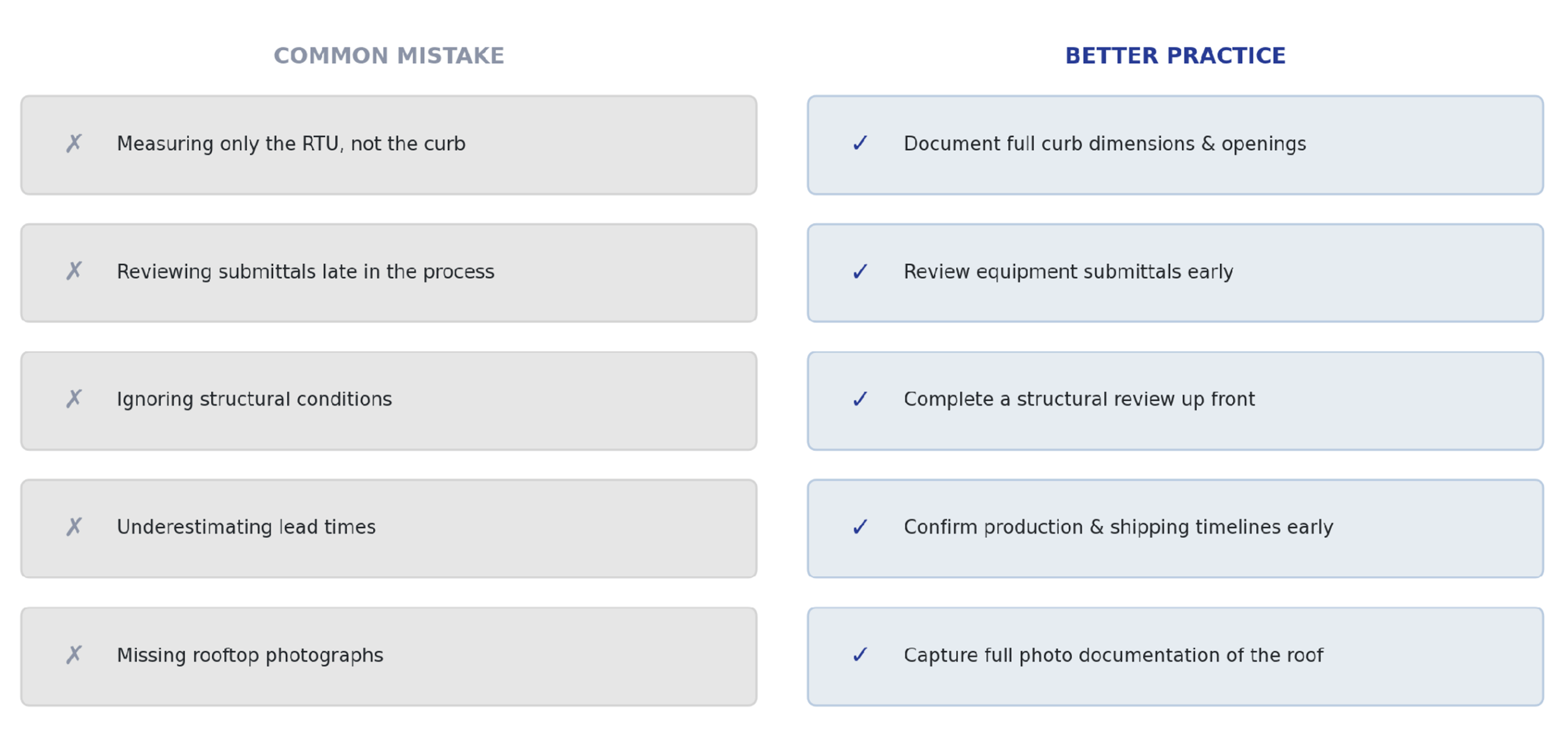Click the checkmark beside Complete a structural review
The height and width of the screenshot is (740, 1568).
tap(859, 399)
